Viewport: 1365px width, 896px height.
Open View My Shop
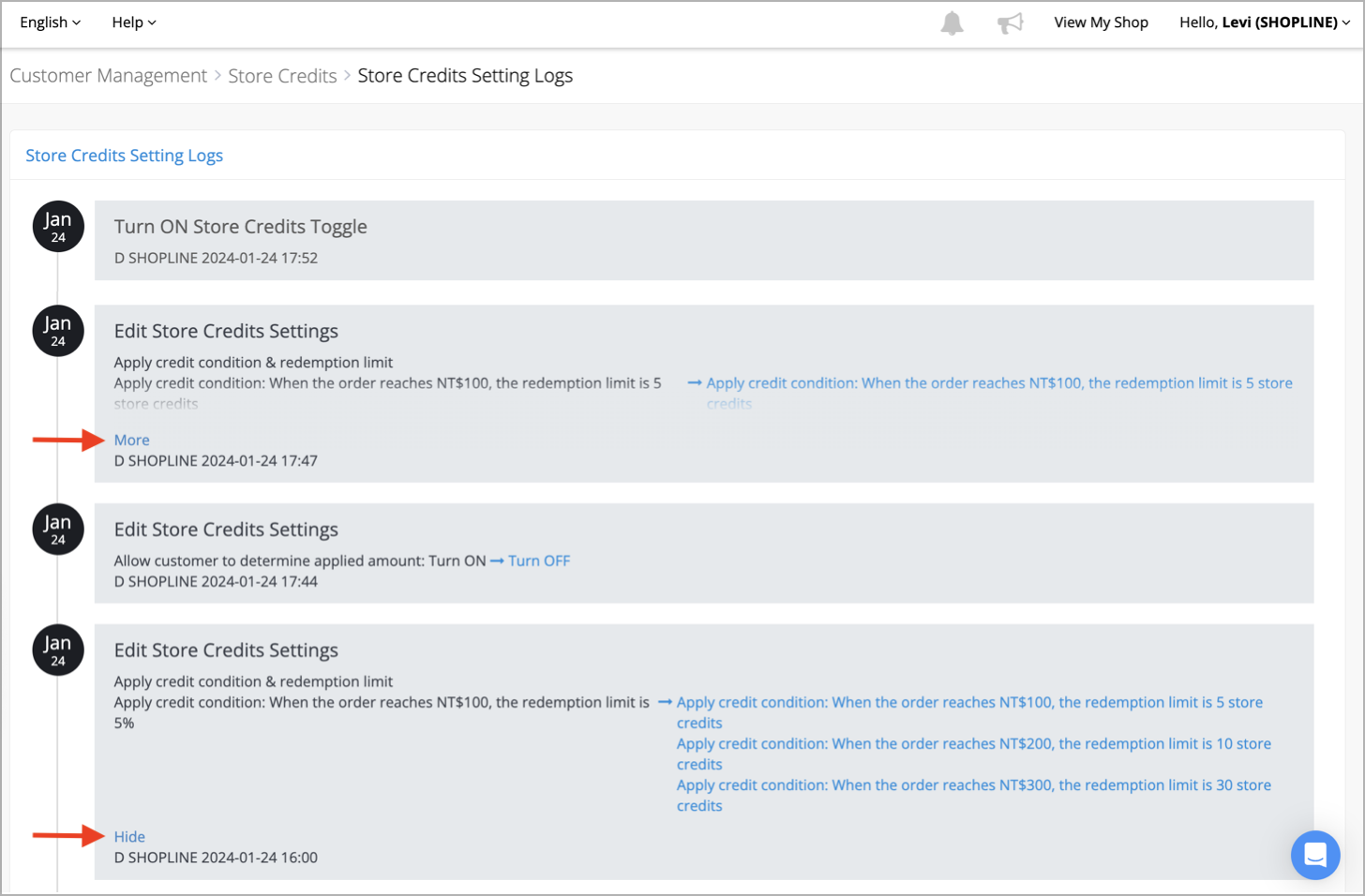click(x=1101, y=22)
